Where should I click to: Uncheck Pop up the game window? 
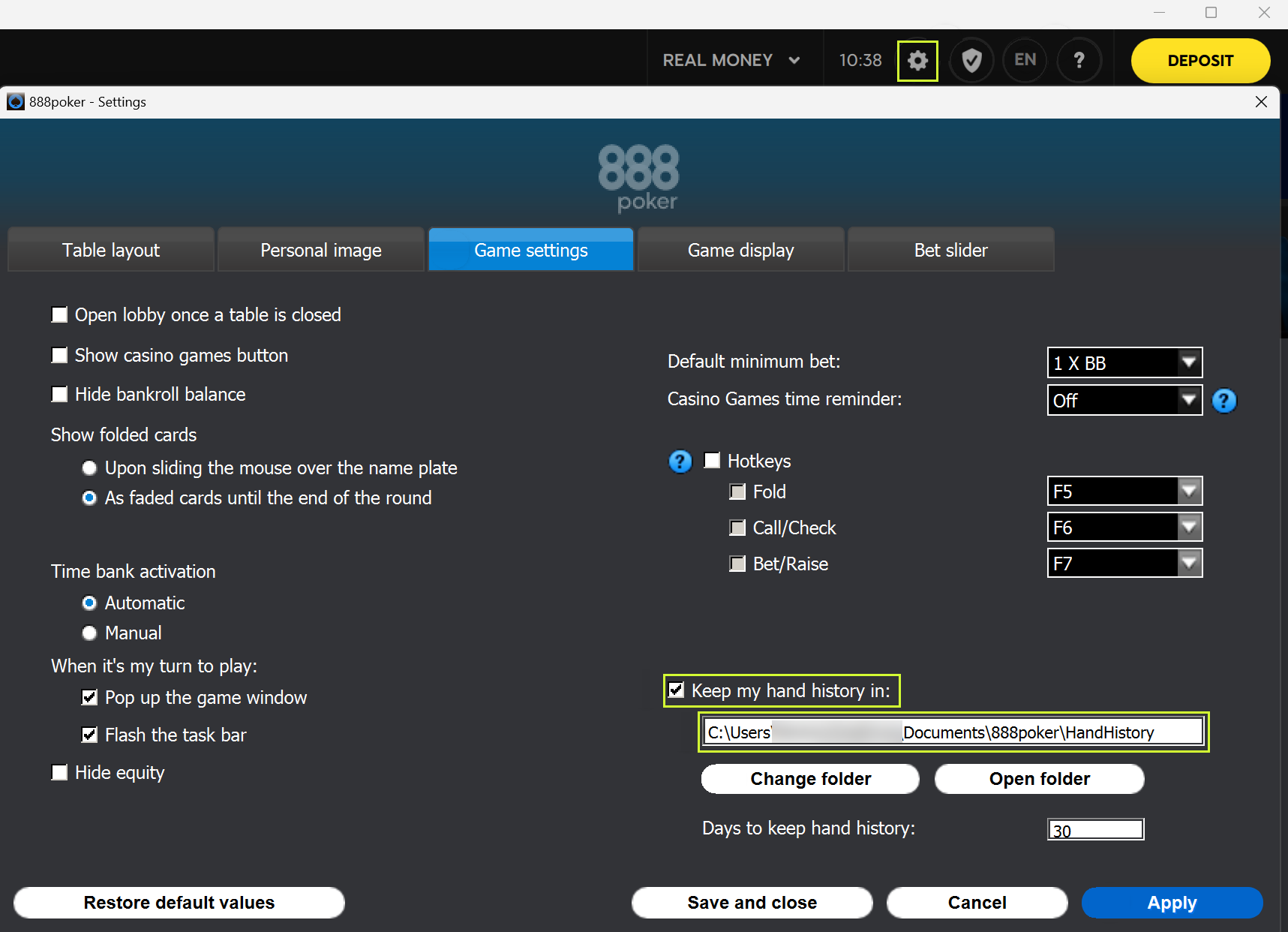[x=89, y=698]
